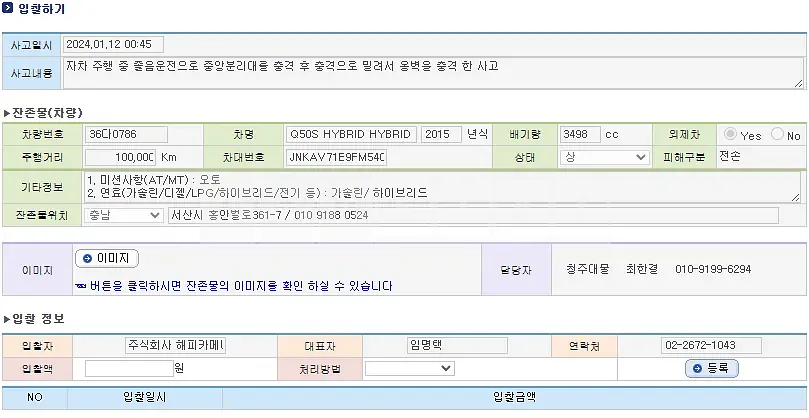809x418 pixels.
Task: Click the 입찰액 amount input field
Action: coord(130,368)
